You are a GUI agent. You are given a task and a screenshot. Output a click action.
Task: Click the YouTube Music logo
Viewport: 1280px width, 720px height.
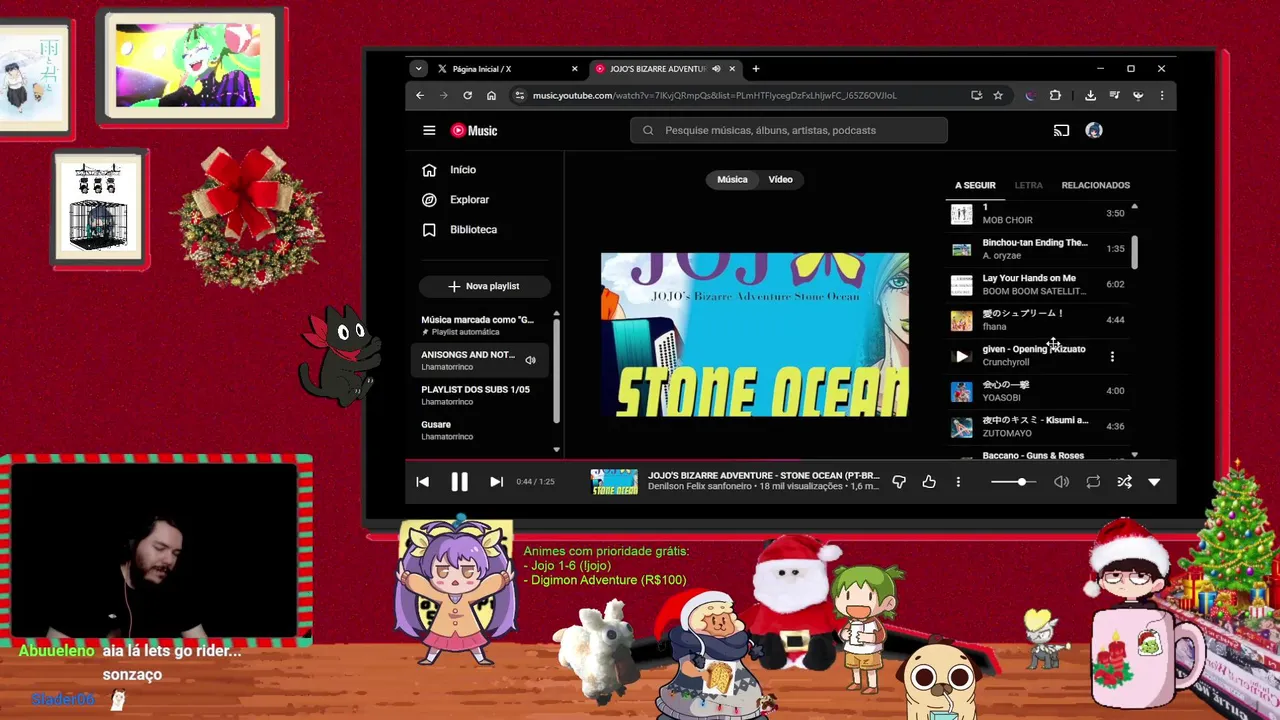(474, 130)
